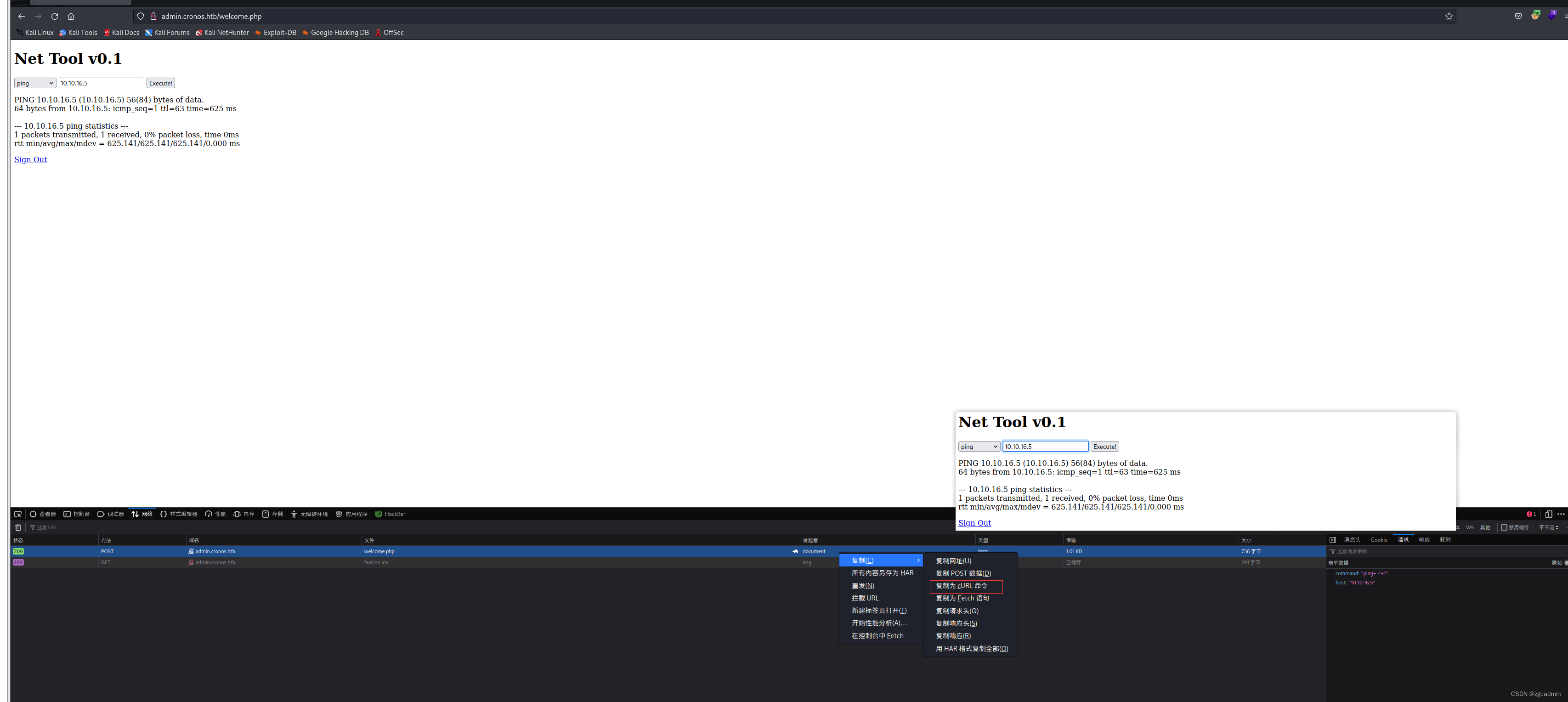Click the Sign Out link
This screenshot has height=702, width=1568.
[x=30, y=159]
